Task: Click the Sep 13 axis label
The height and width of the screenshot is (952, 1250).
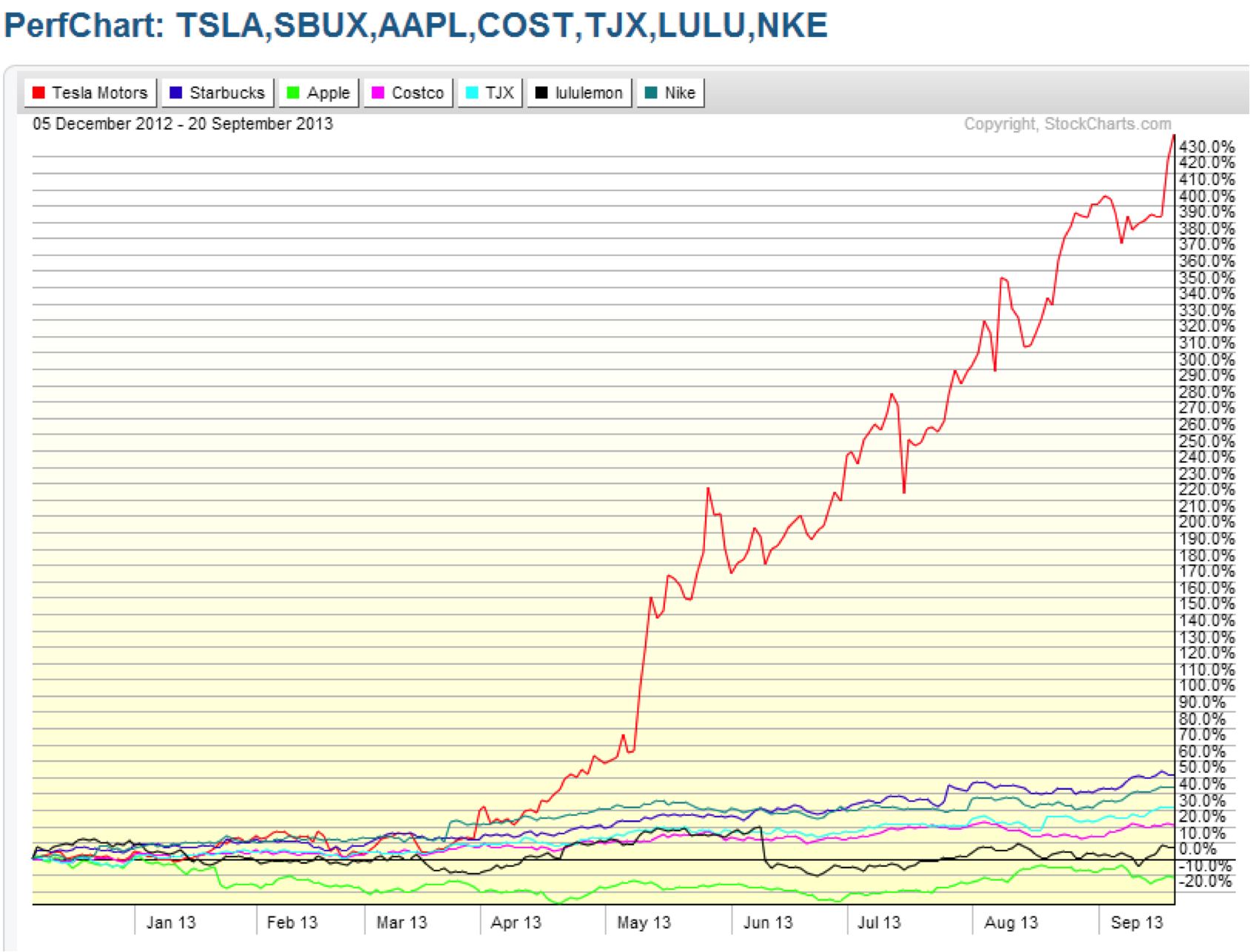Action: click(x=1137, y=922)
